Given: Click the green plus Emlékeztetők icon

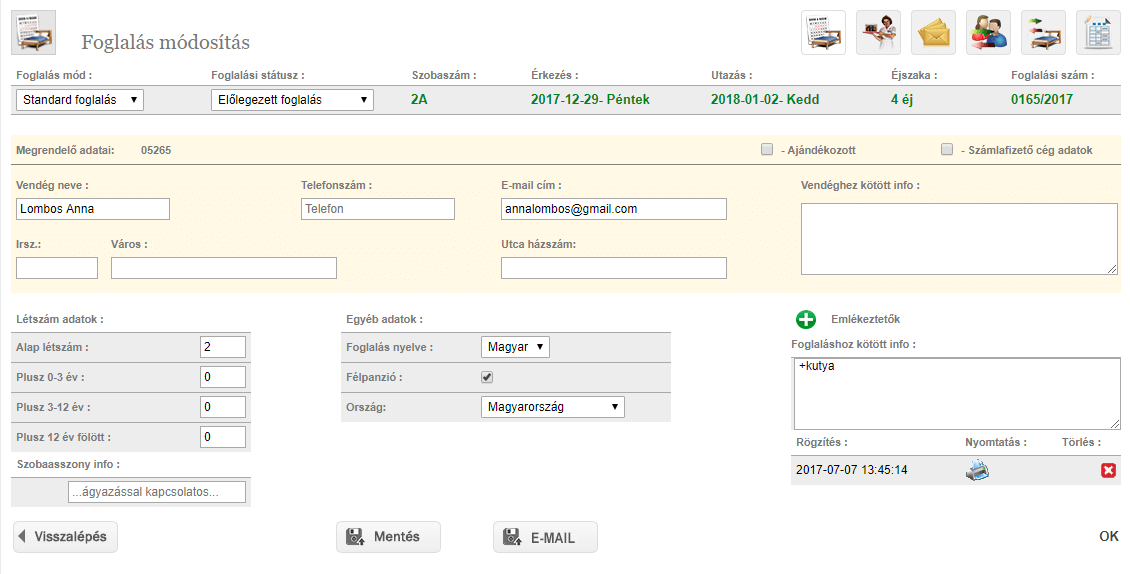Looking at the screenshot, I should (x=806, y=320).
